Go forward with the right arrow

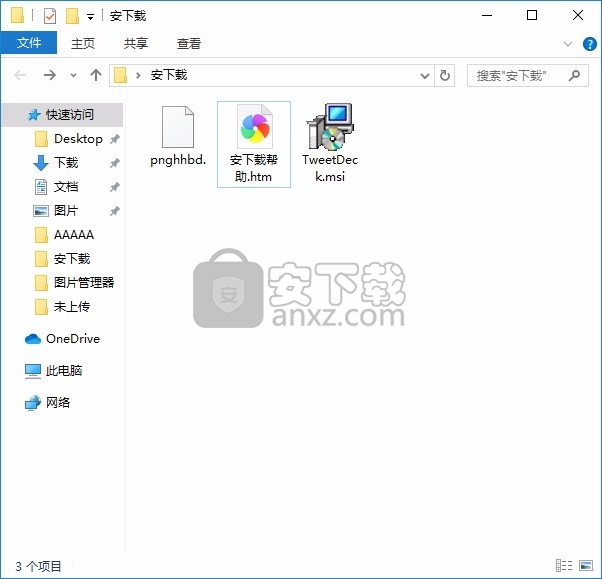[x=50, y=75]
